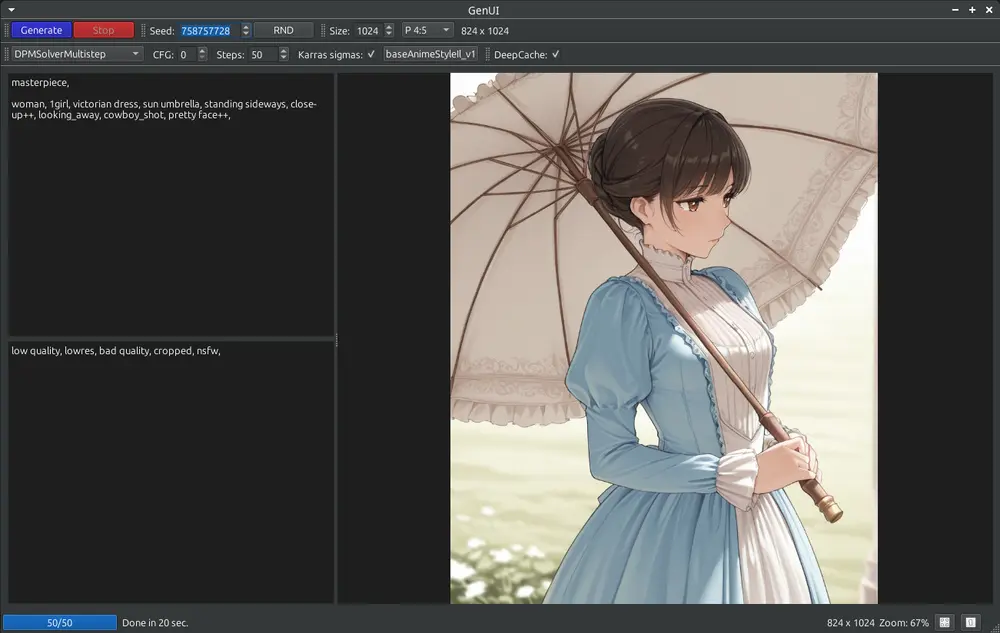
Task: Click RND to randomize the seed
Action: [283, 30]
